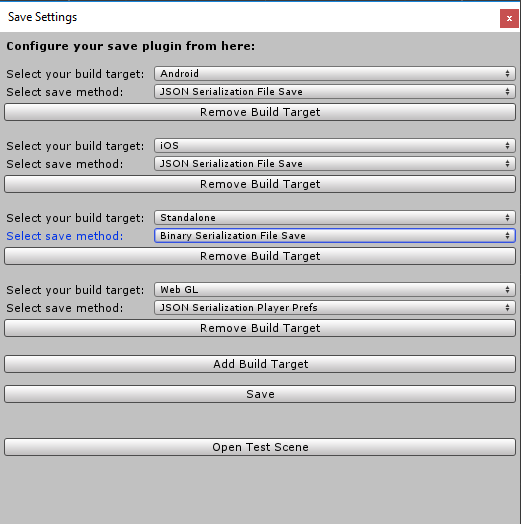Click the build target label beside Android

tap(75, 74)
